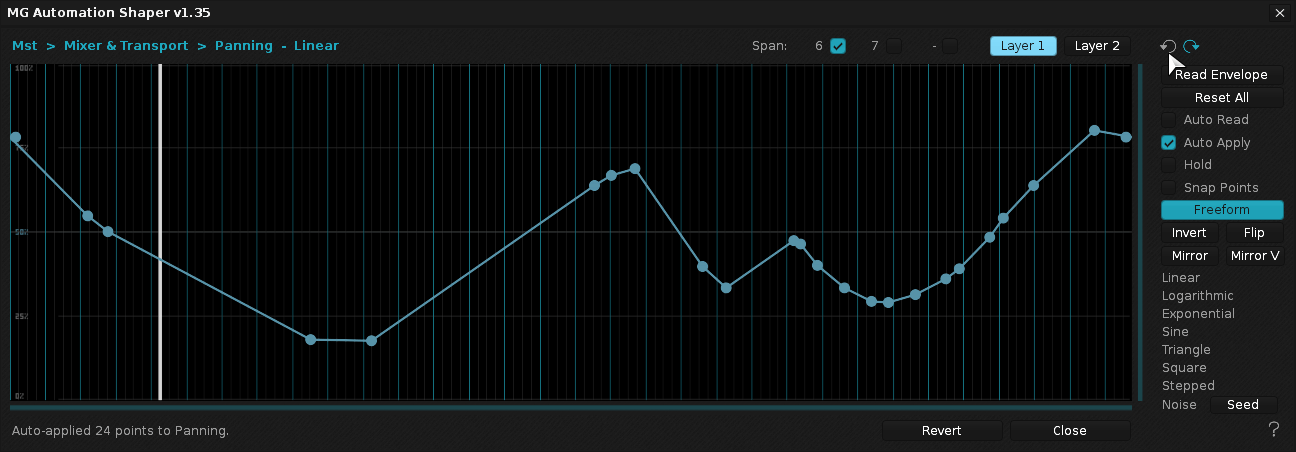Enable the Span dash checkbox

(950, 46)
